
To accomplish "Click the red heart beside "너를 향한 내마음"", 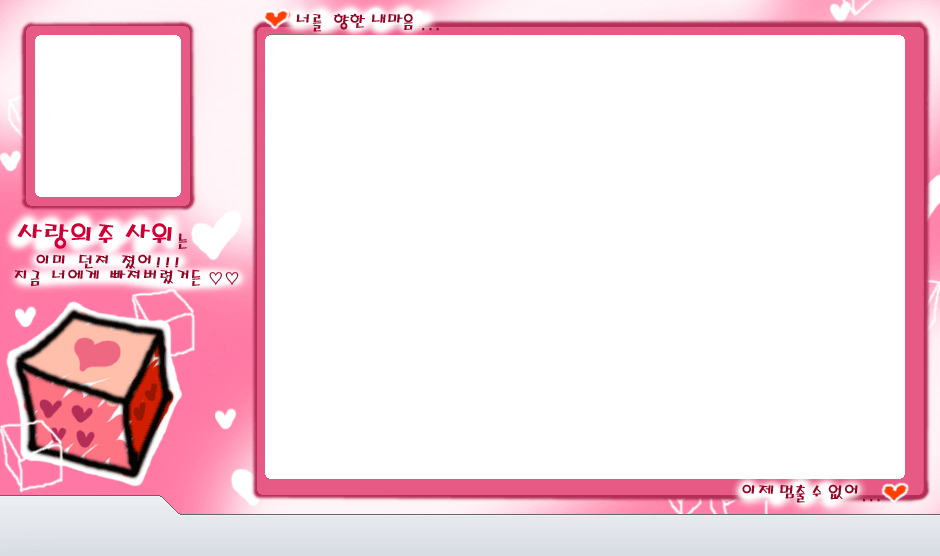I will 276,19.
